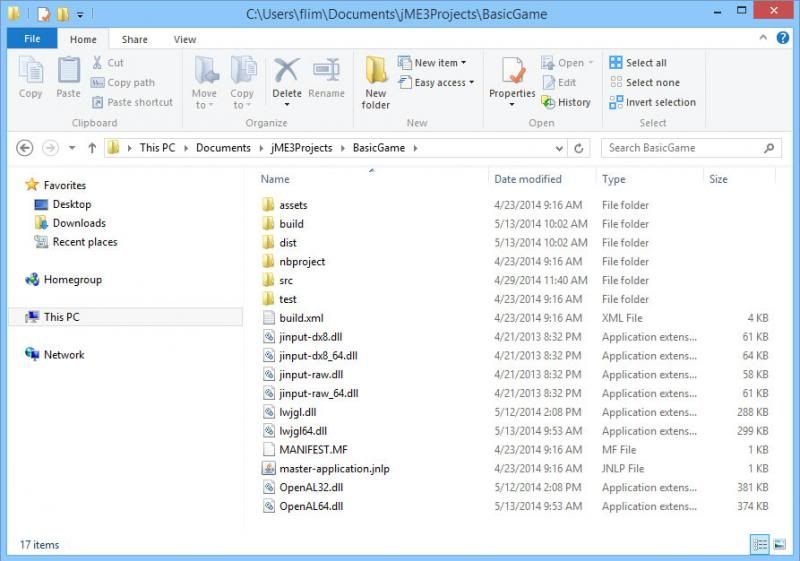The height and width of the screenshot is (561, 800).
Task: Click Documents in the address breadcrumb
Action: pos(223,148)
